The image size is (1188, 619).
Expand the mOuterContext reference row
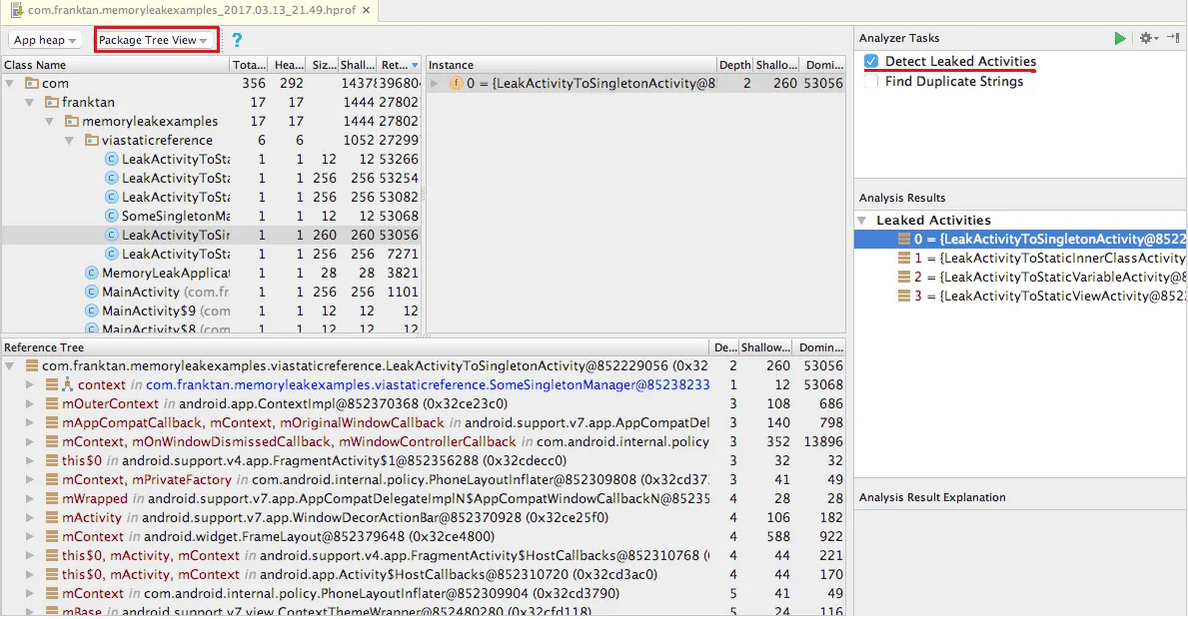coord(30,404)
